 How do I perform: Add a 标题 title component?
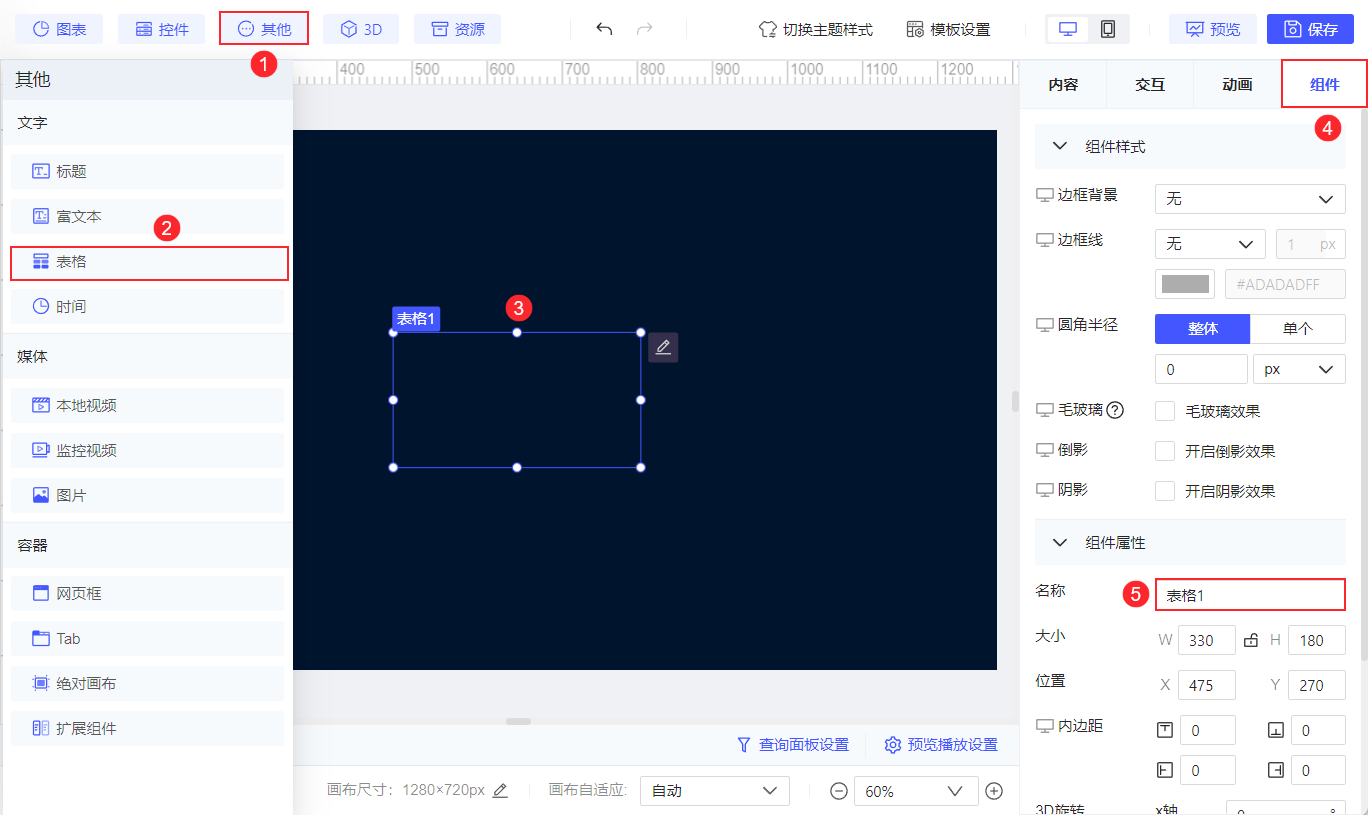[147, 171]
